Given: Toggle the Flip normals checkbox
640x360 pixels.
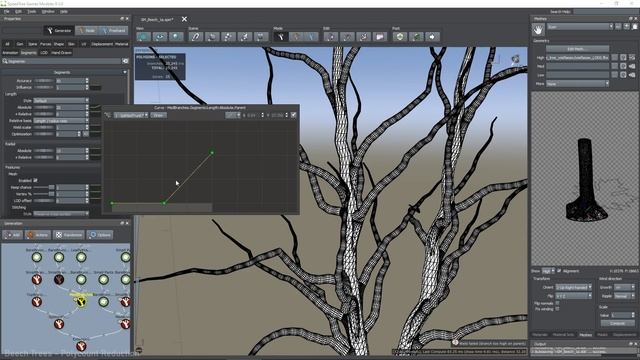Looking at the screenshot, I should coord(558,303).
